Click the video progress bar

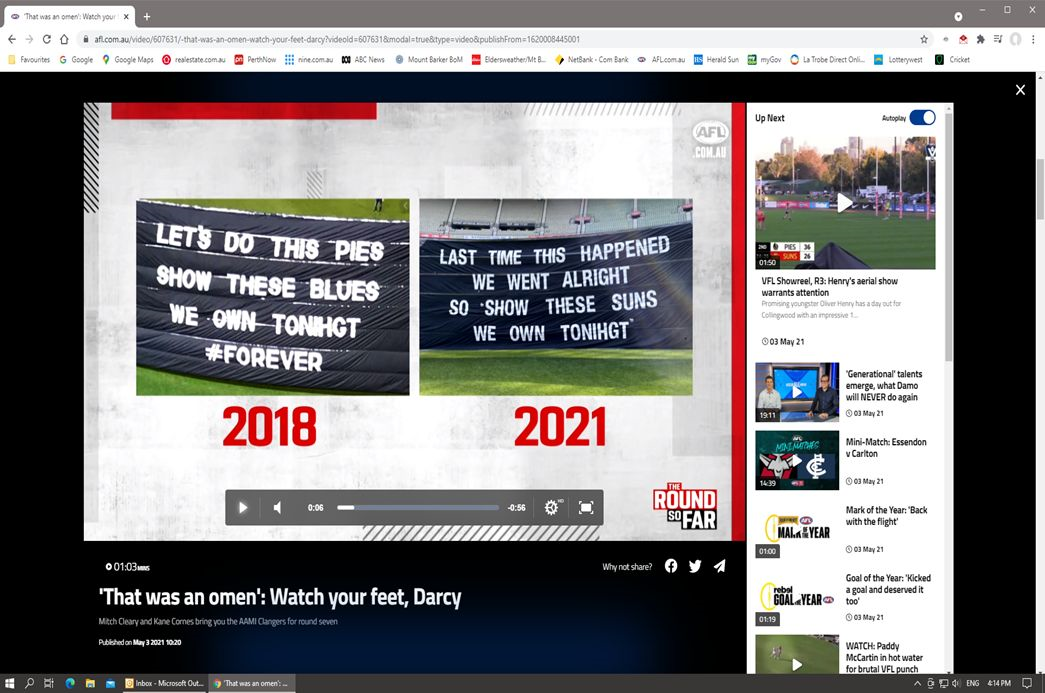(x=418, y=508)
